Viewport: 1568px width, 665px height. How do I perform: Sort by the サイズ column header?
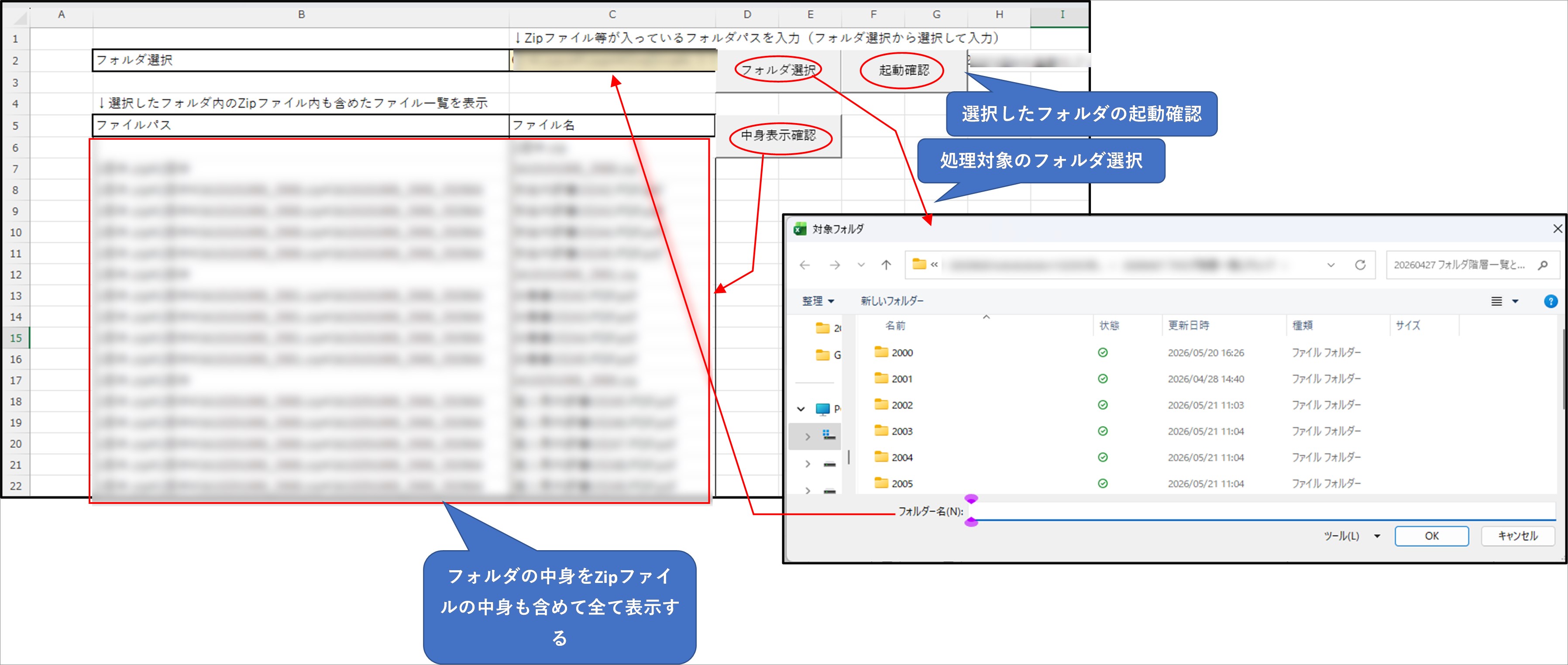[1407, 325]
